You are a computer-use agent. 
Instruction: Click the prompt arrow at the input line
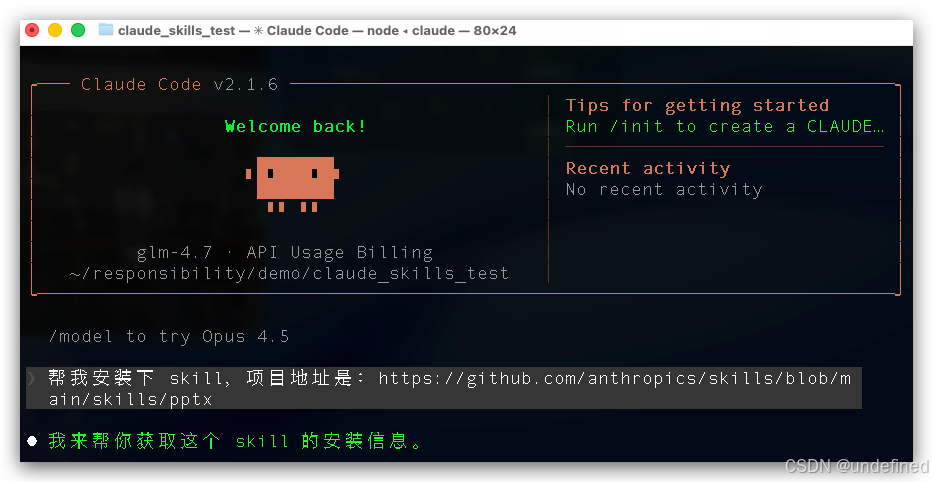pos(32,378)
